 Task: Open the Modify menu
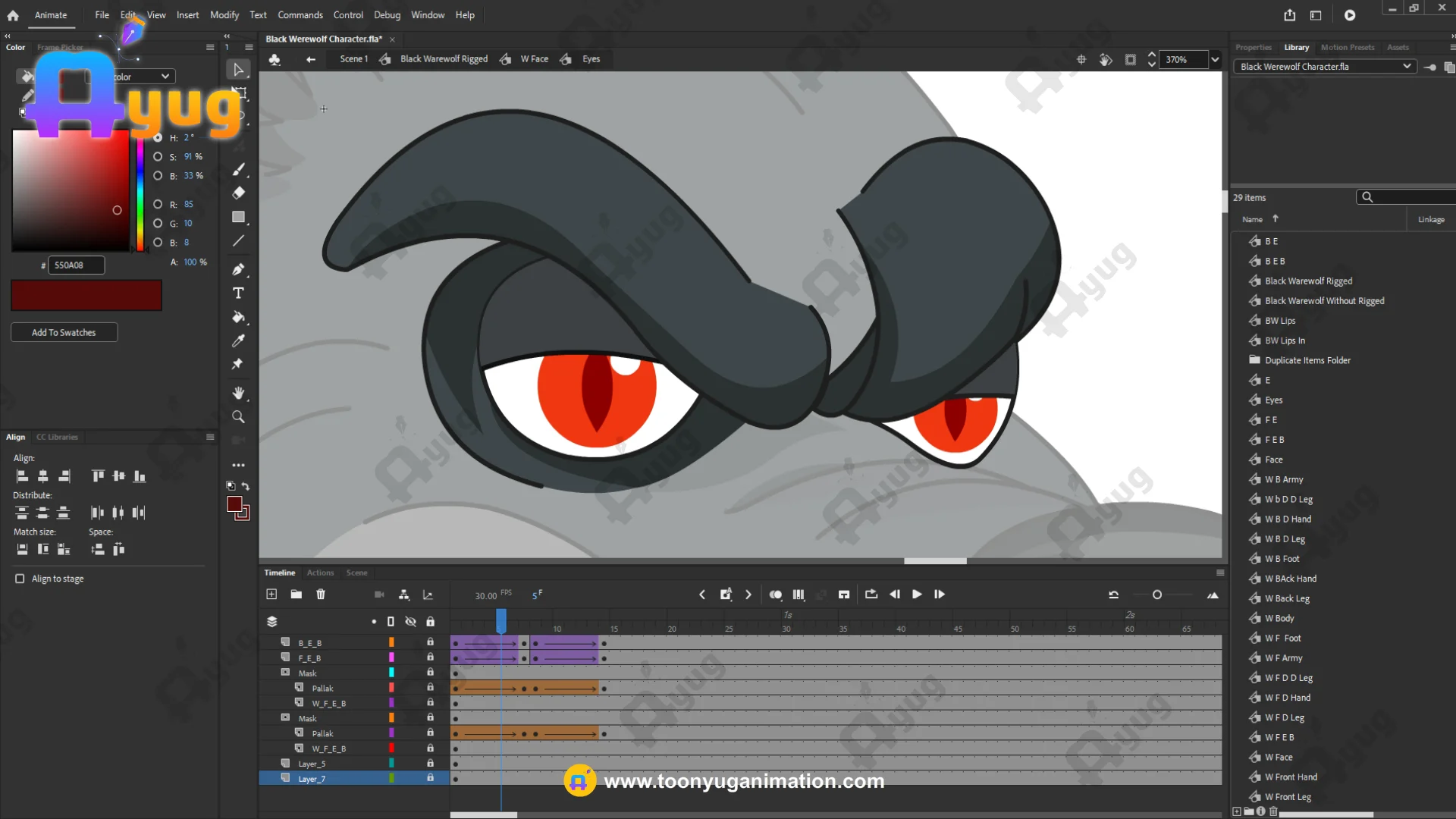(x=224, y=15)
